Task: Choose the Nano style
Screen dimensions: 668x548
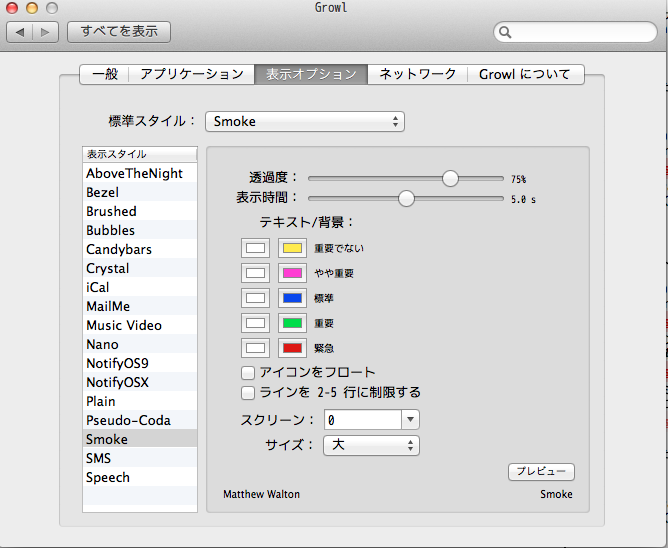Action: click(140, 344)
